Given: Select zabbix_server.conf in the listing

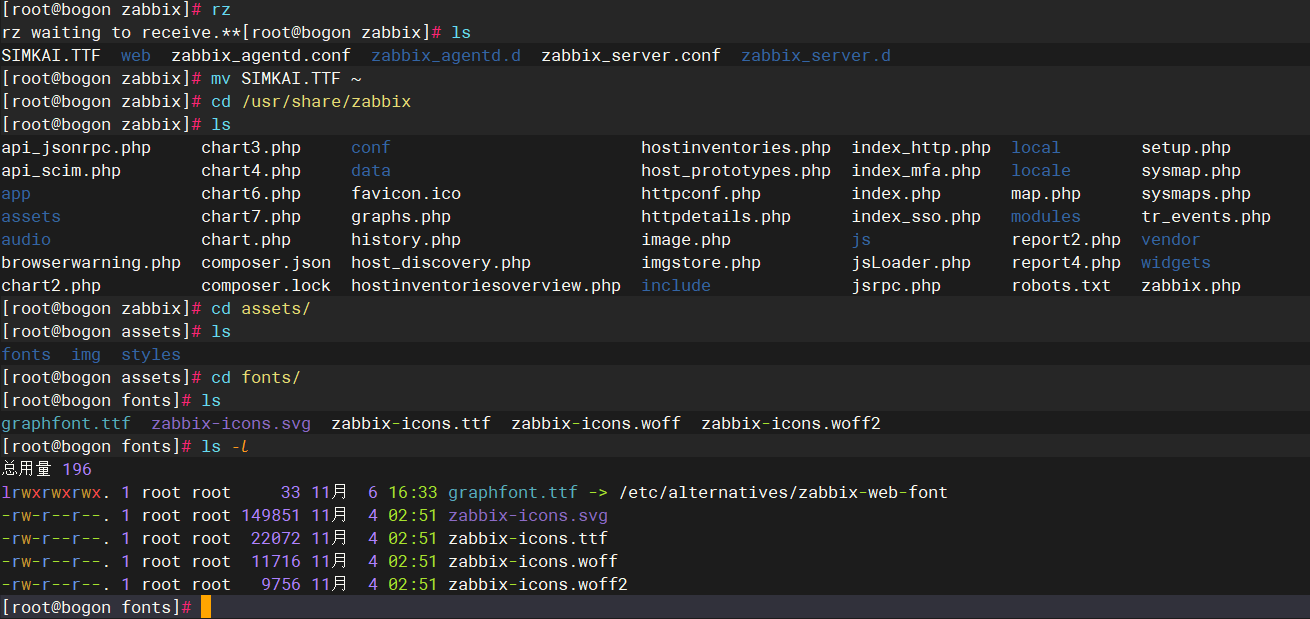Looking at the screenshot, I should click(631, 55).
